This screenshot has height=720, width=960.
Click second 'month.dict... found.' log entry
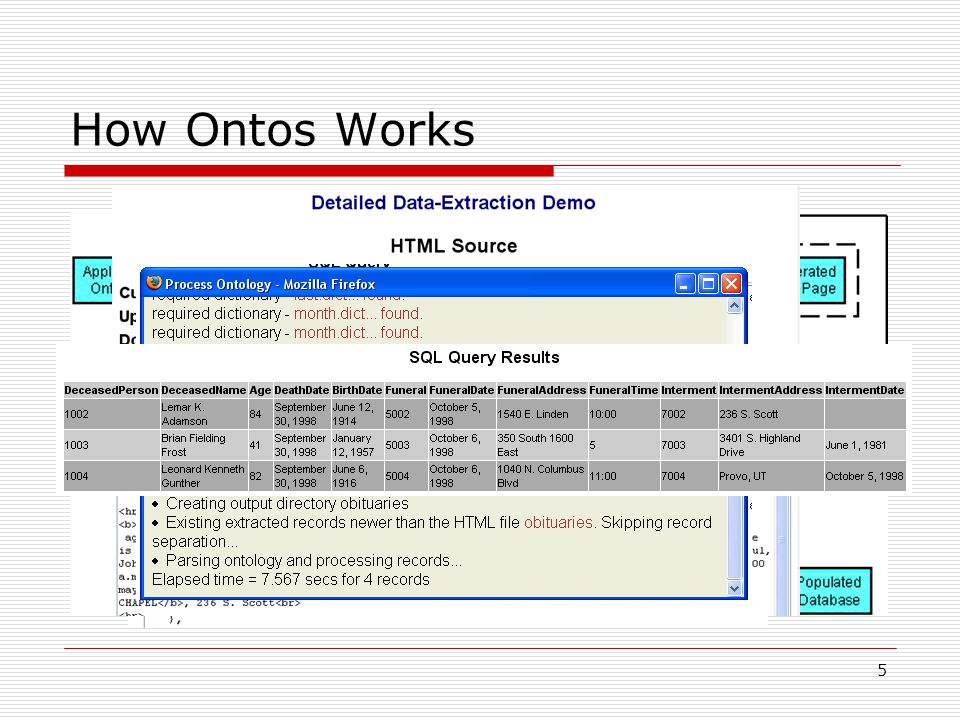tap(358, 332)
